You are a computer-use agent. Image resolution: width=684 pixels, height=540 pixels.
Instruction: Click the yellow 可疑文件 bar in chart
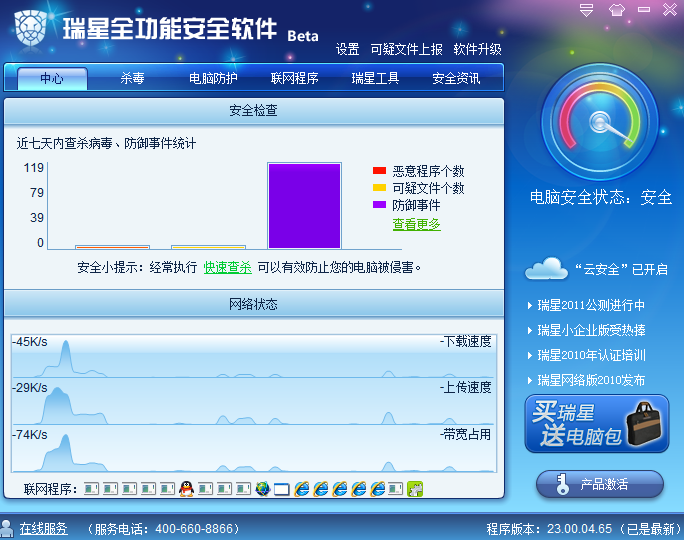tap(208, 247)
